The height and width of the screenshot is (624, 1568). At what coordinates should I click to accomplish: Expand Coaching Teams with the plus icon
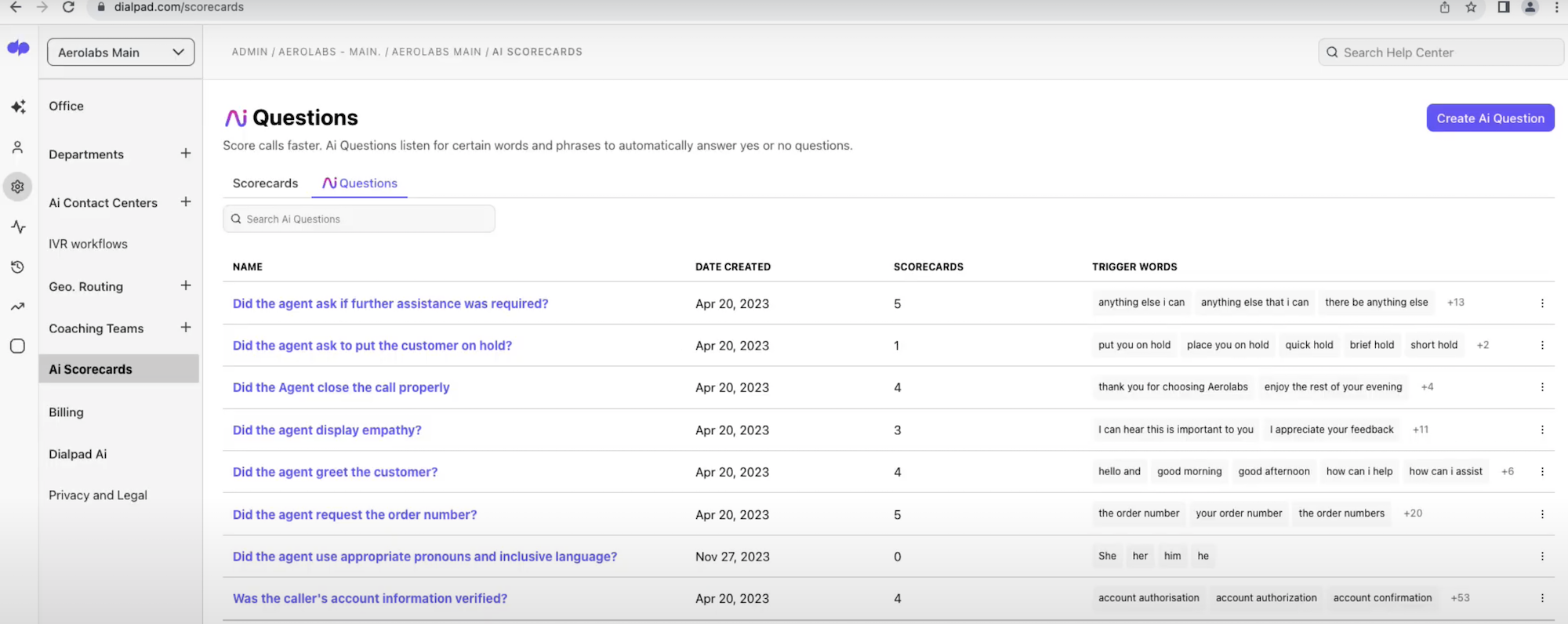tap(186, 328)
